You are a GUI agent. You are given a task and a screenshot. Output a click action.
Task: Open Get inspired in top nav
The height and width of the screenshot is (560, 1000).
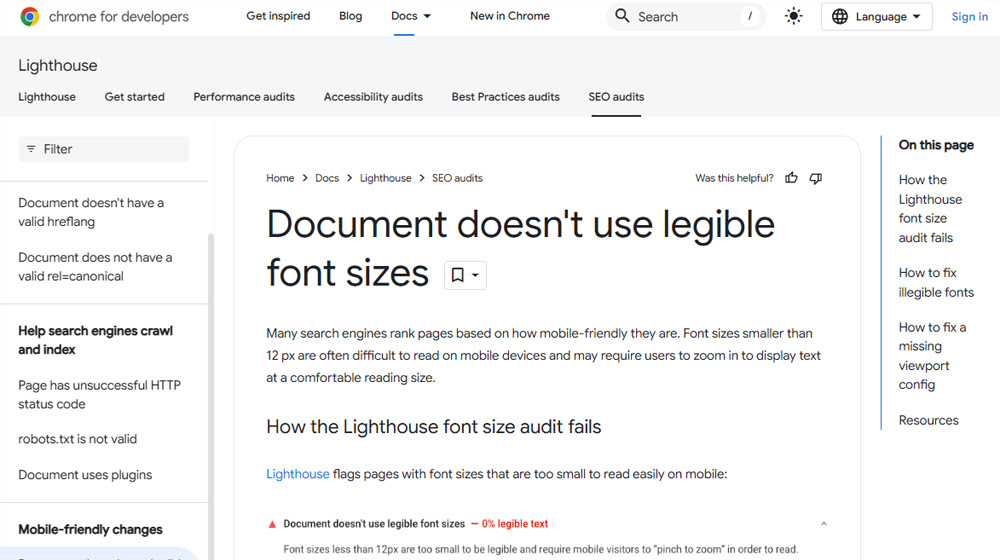coord(278,16)
